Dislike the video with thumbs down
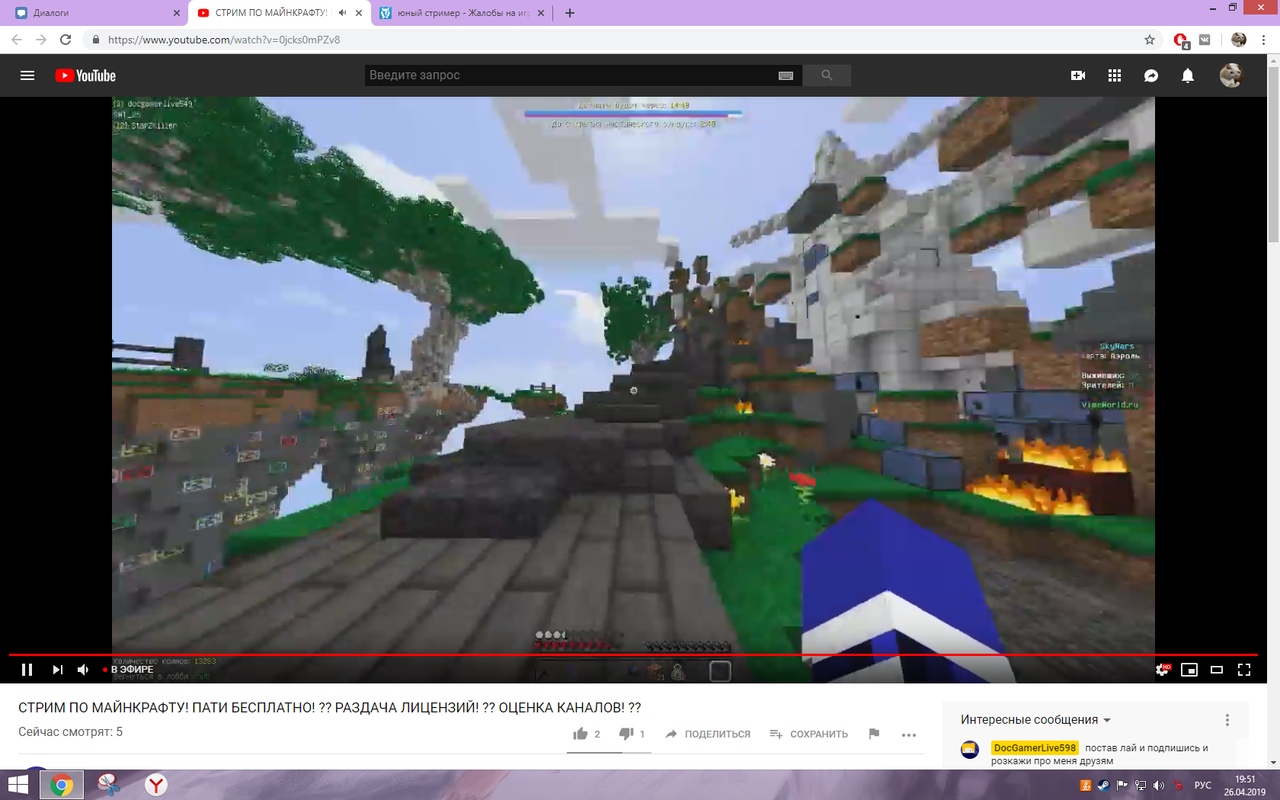This screenshot has width=1280, height=800. [x=627, y=734]
